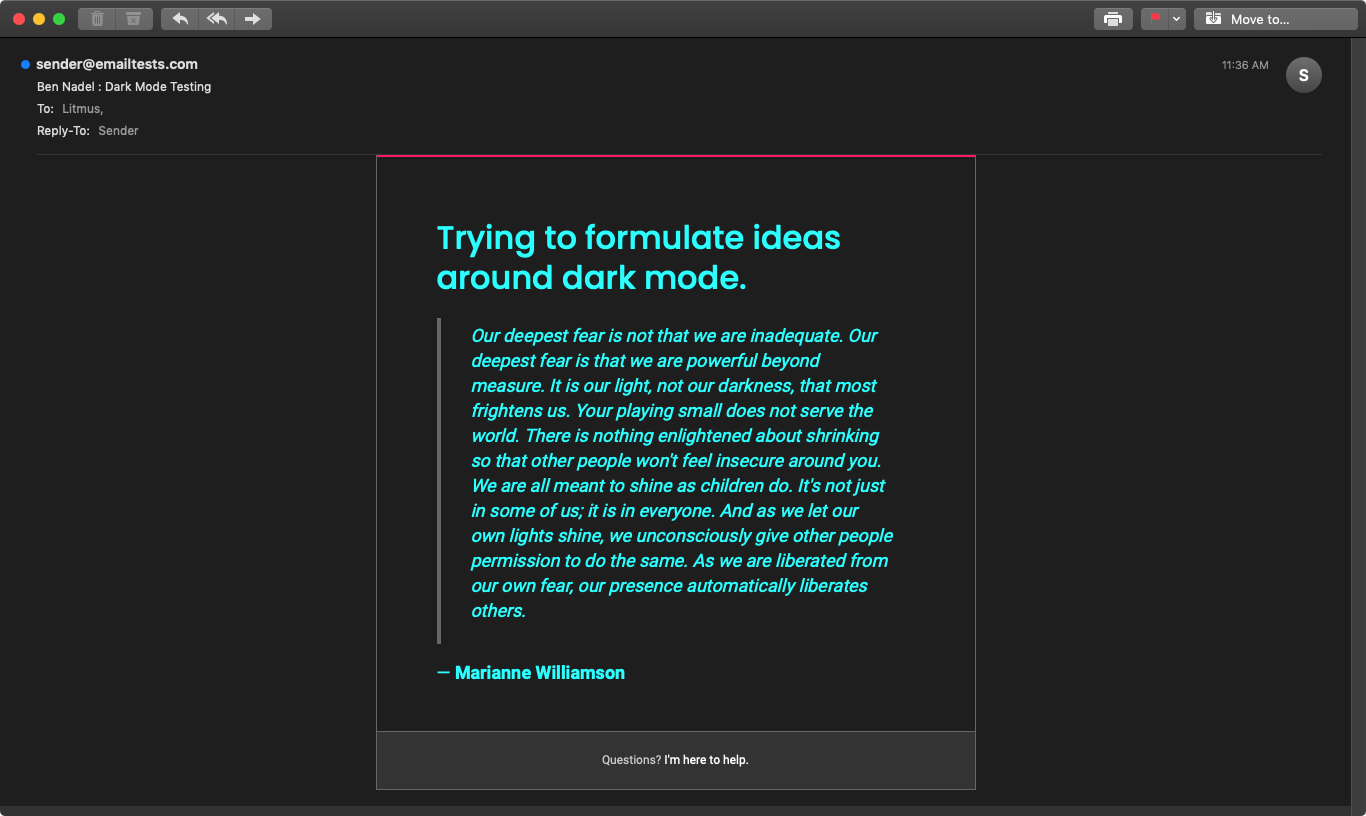Click the vertical scrollbar on right edge

point(1358,420)
